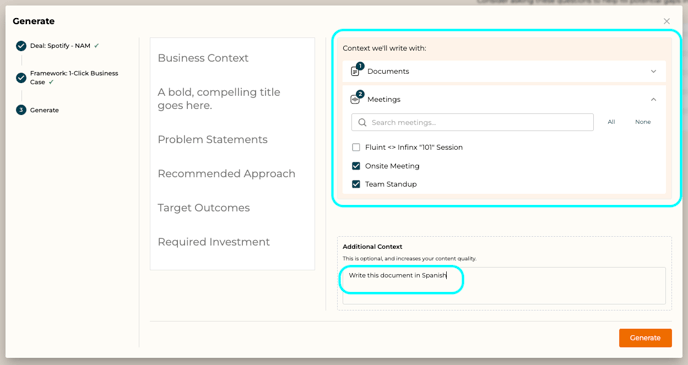This screenshot has width=688, height=365.
Task: Select the Generate step in sidebar
Action: (44, 110)
